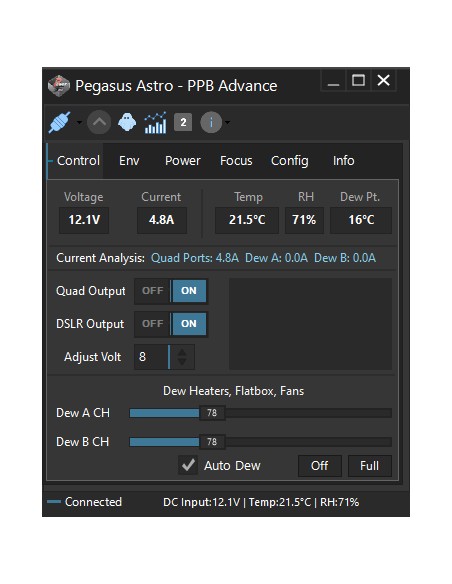Switch DSLR Output to ON
This screenshot has width=452, height=584.
pyautogui.click(x=188, y=324)
